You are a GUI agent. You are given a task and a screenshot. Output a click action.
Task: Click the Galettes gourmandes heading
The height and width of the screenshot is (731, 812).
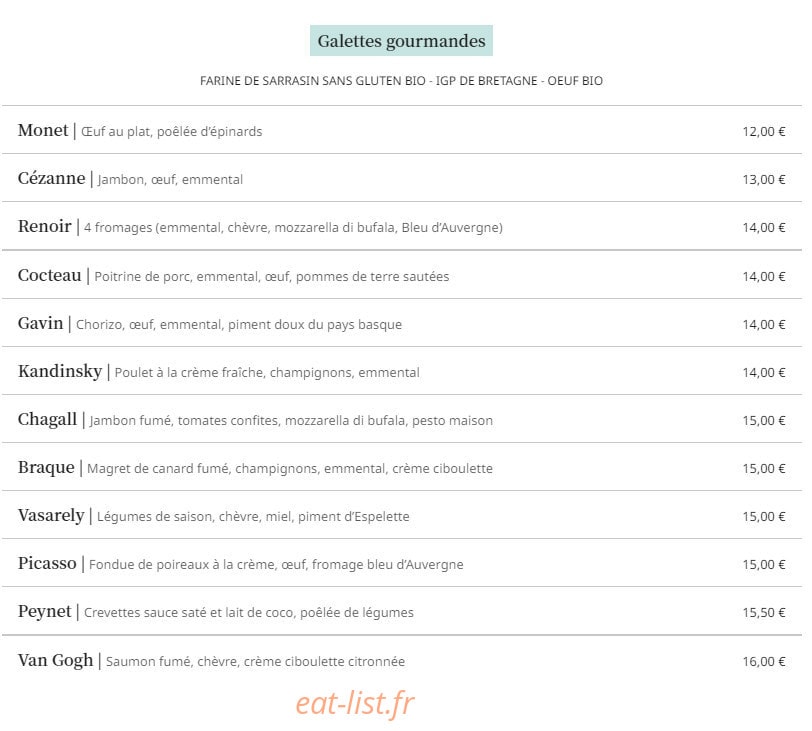click(x=401, y=40)
